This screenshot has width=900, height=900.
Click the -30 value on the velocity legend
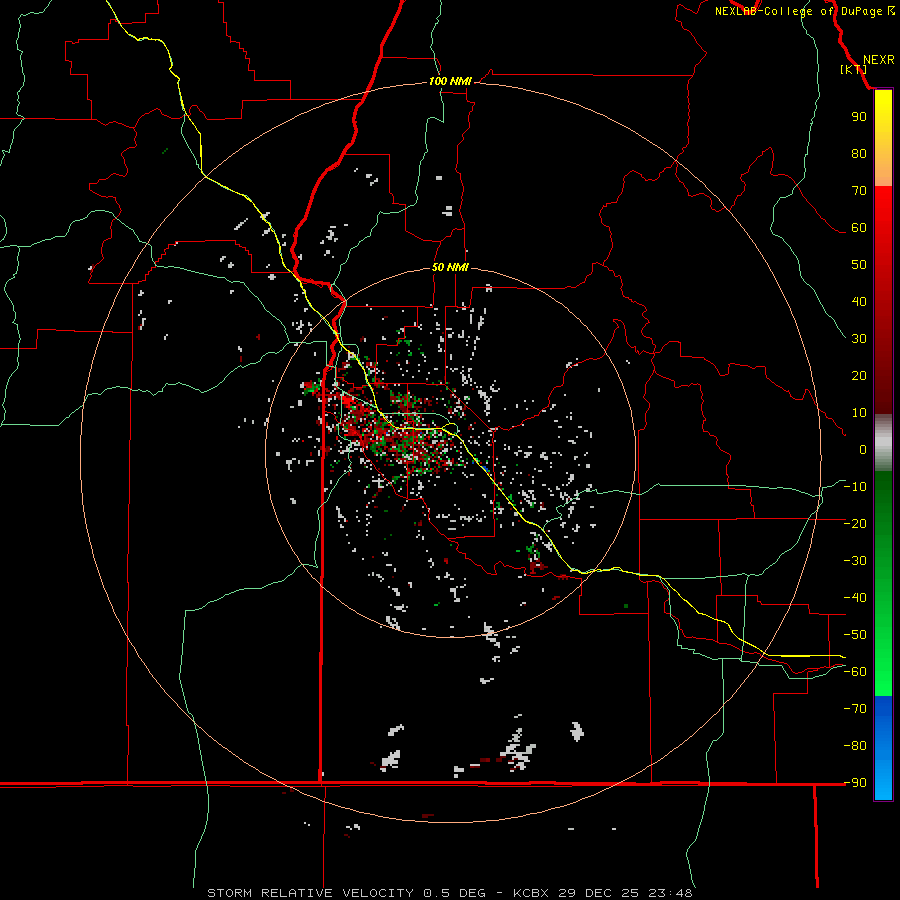(x=855, y=561)
